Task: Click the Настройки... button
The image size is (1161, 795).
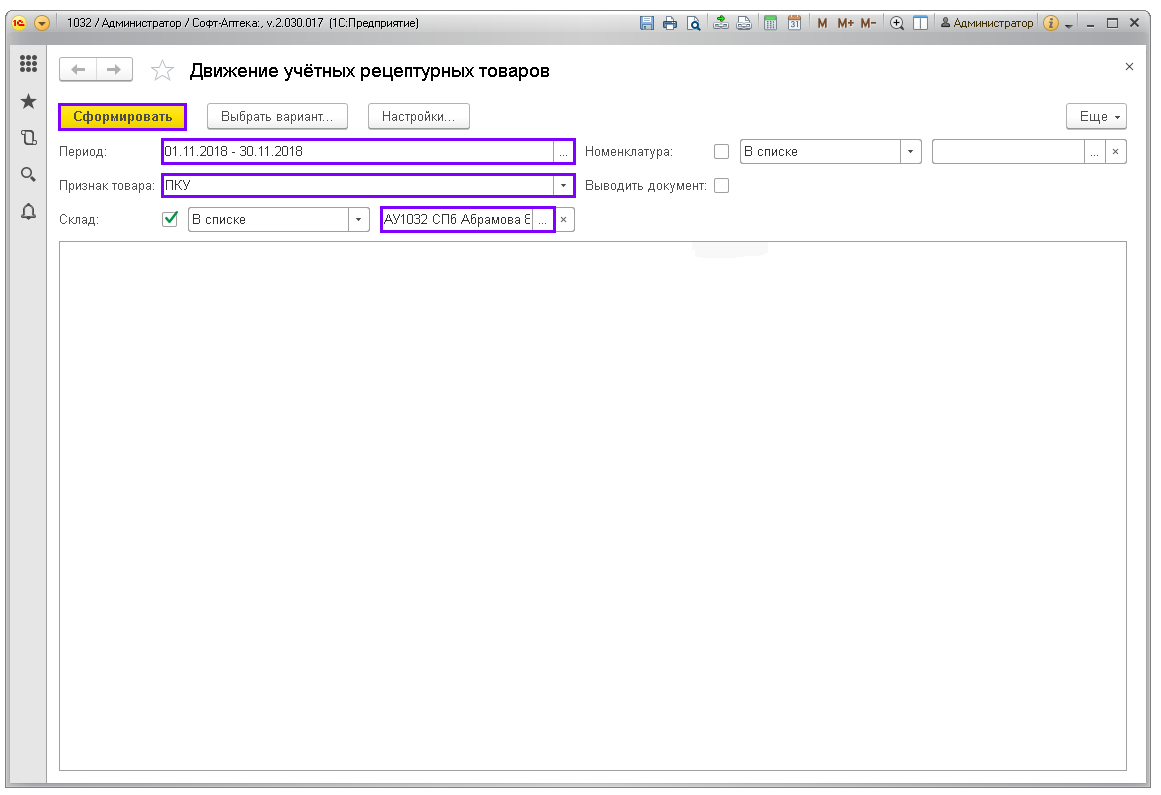Action: [x=418, y=117]
